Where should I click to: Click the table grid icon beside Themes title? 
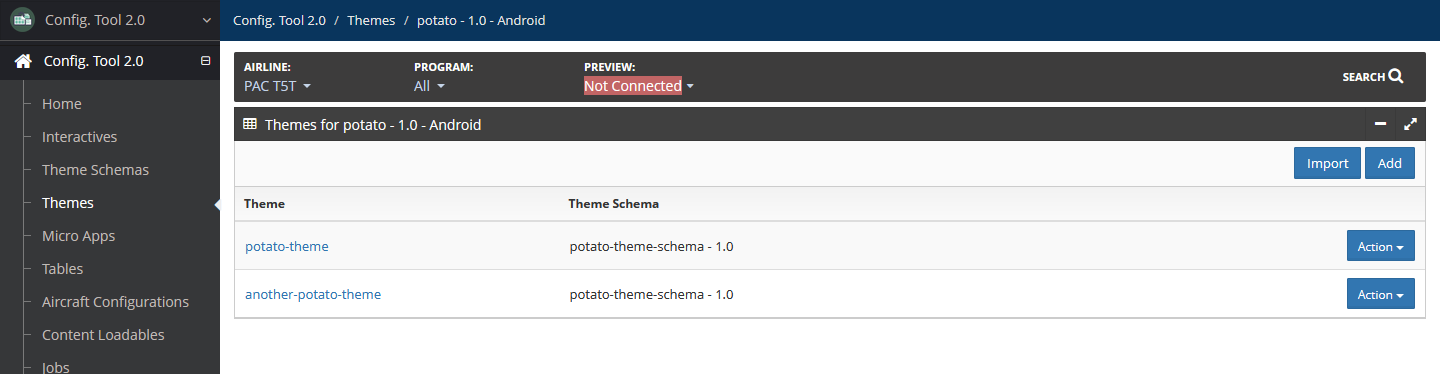(250, 124)
